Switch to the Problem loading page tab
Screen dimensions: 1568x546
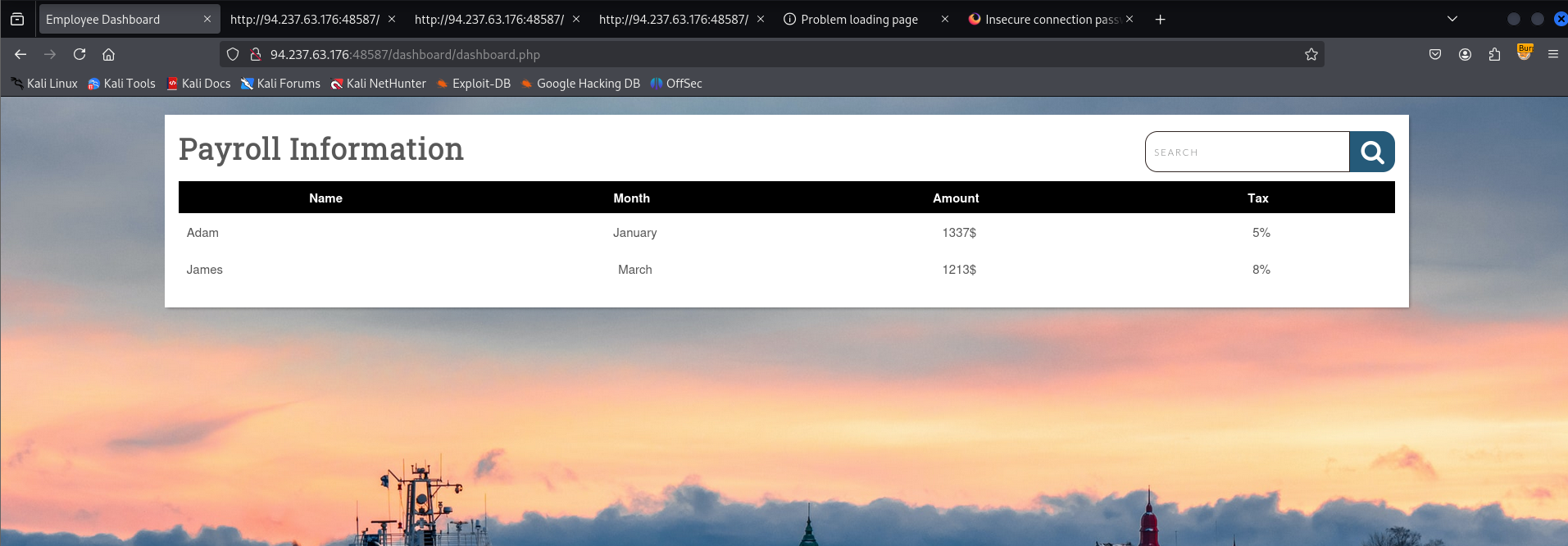click(858, 19)
